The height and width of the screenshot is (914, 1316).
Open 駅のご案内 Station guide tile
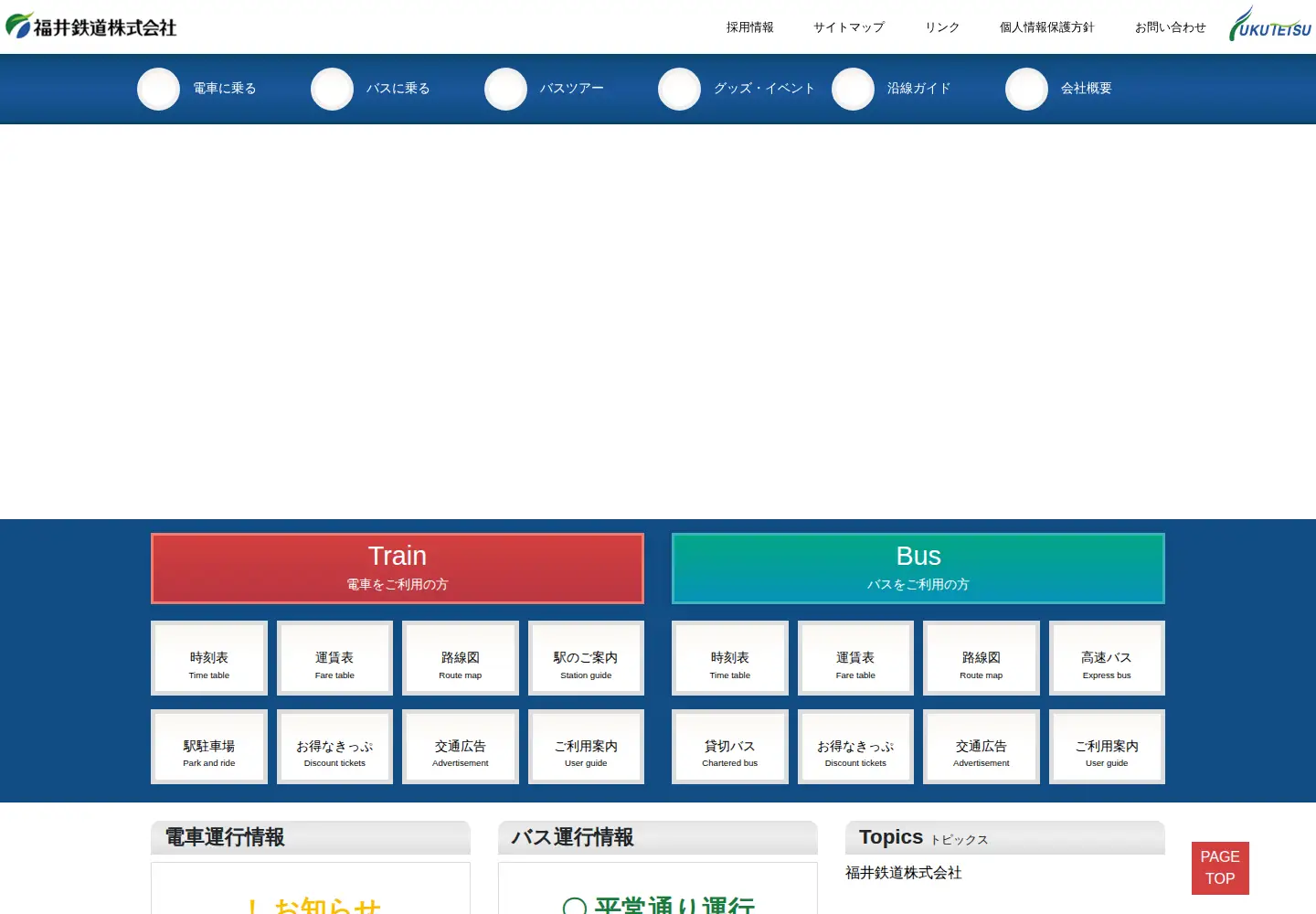point(586,658)
